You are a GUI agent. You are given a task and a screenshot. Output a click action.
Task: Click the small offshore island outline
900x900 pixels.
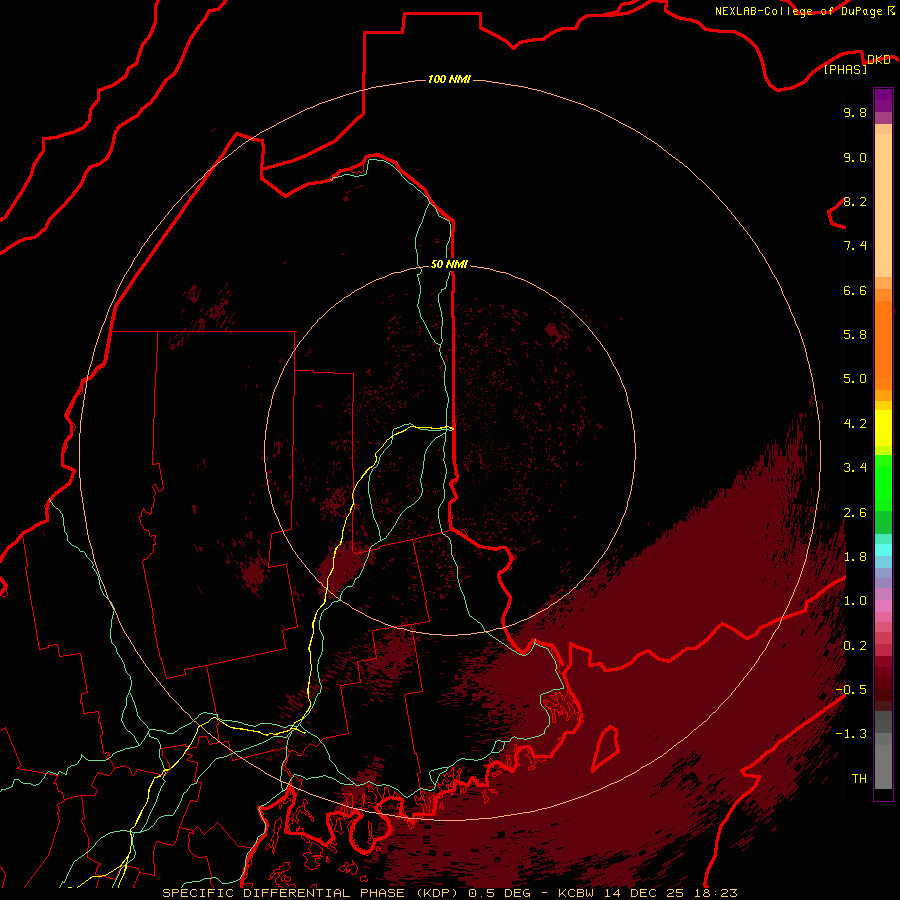pos(606,748)
